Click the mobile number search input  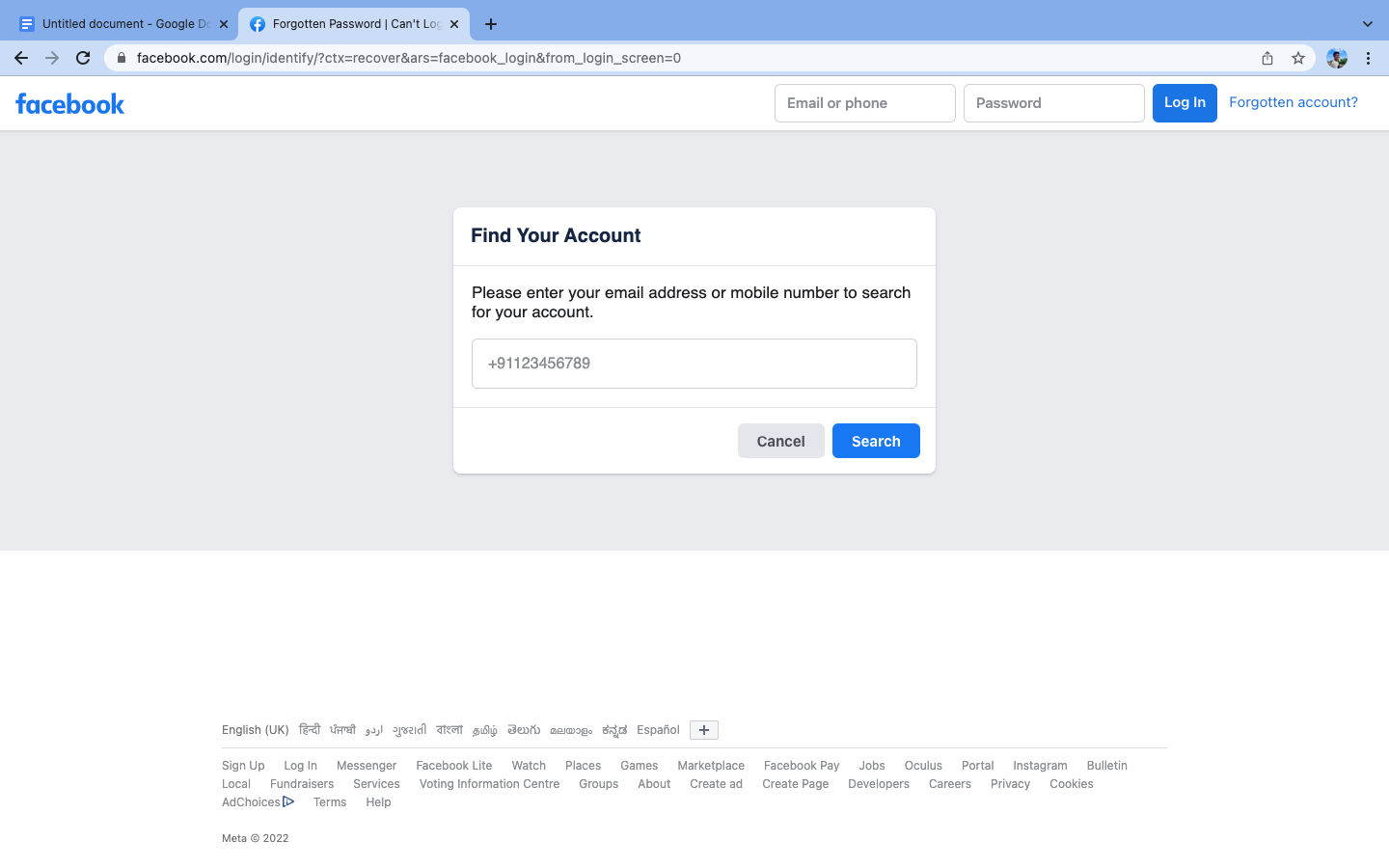694,364
